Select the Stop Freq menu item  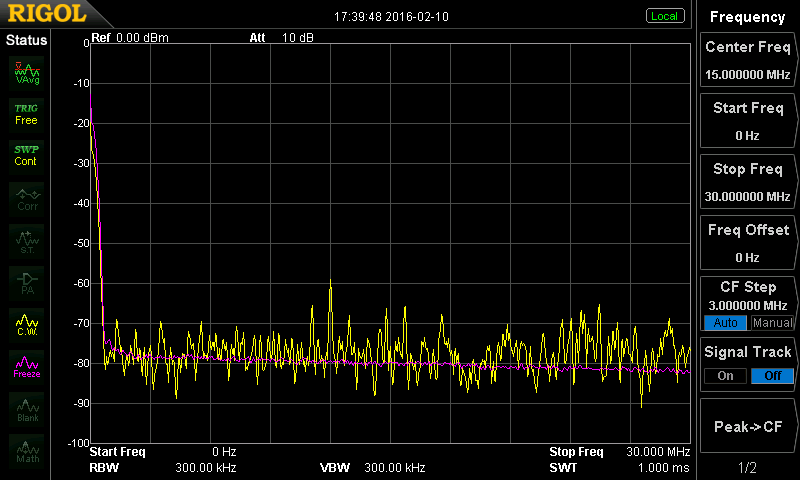747,180
